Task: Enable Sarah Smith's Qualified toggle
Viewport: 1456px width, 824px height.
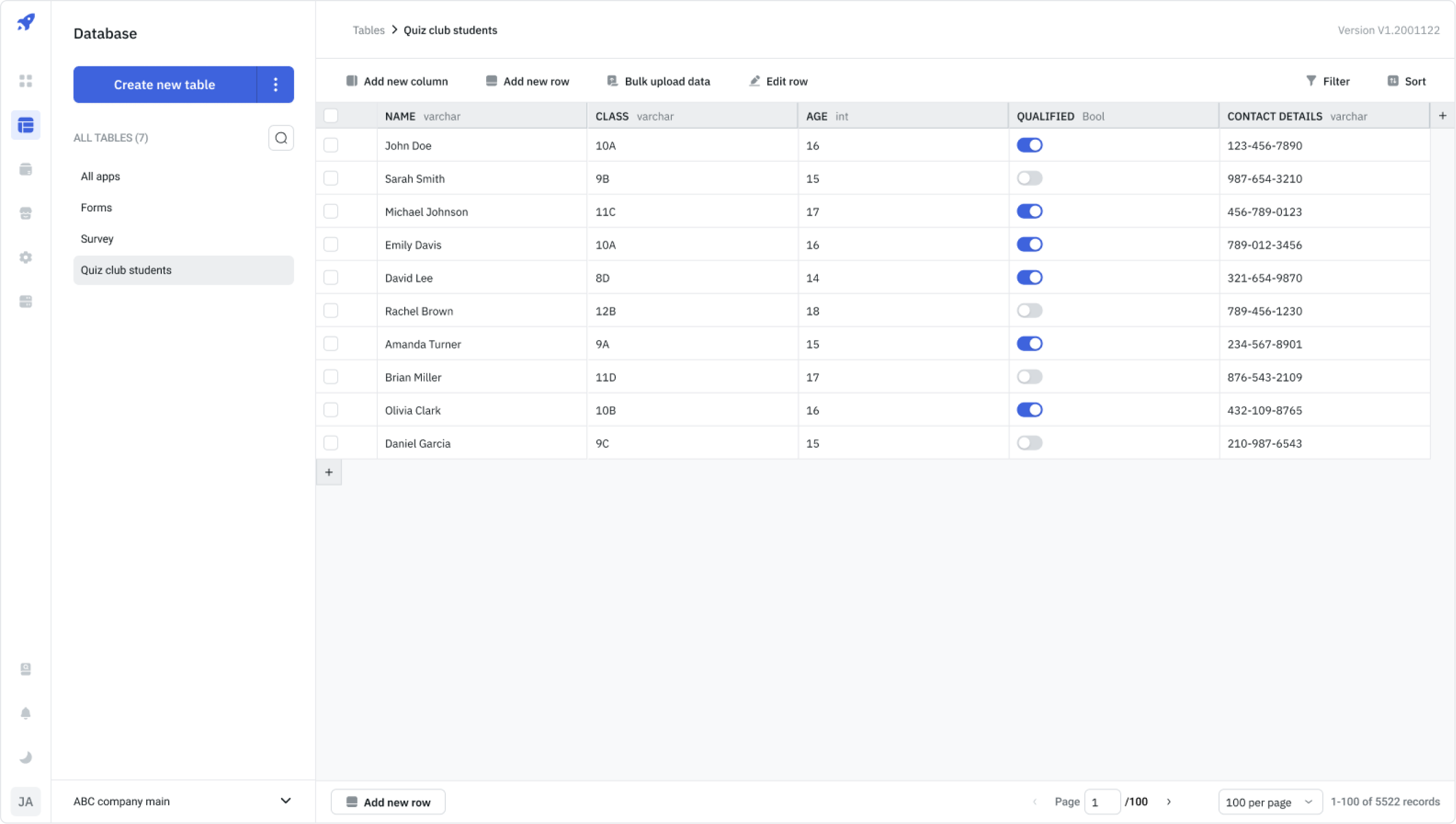Action: pos(1030,178)
